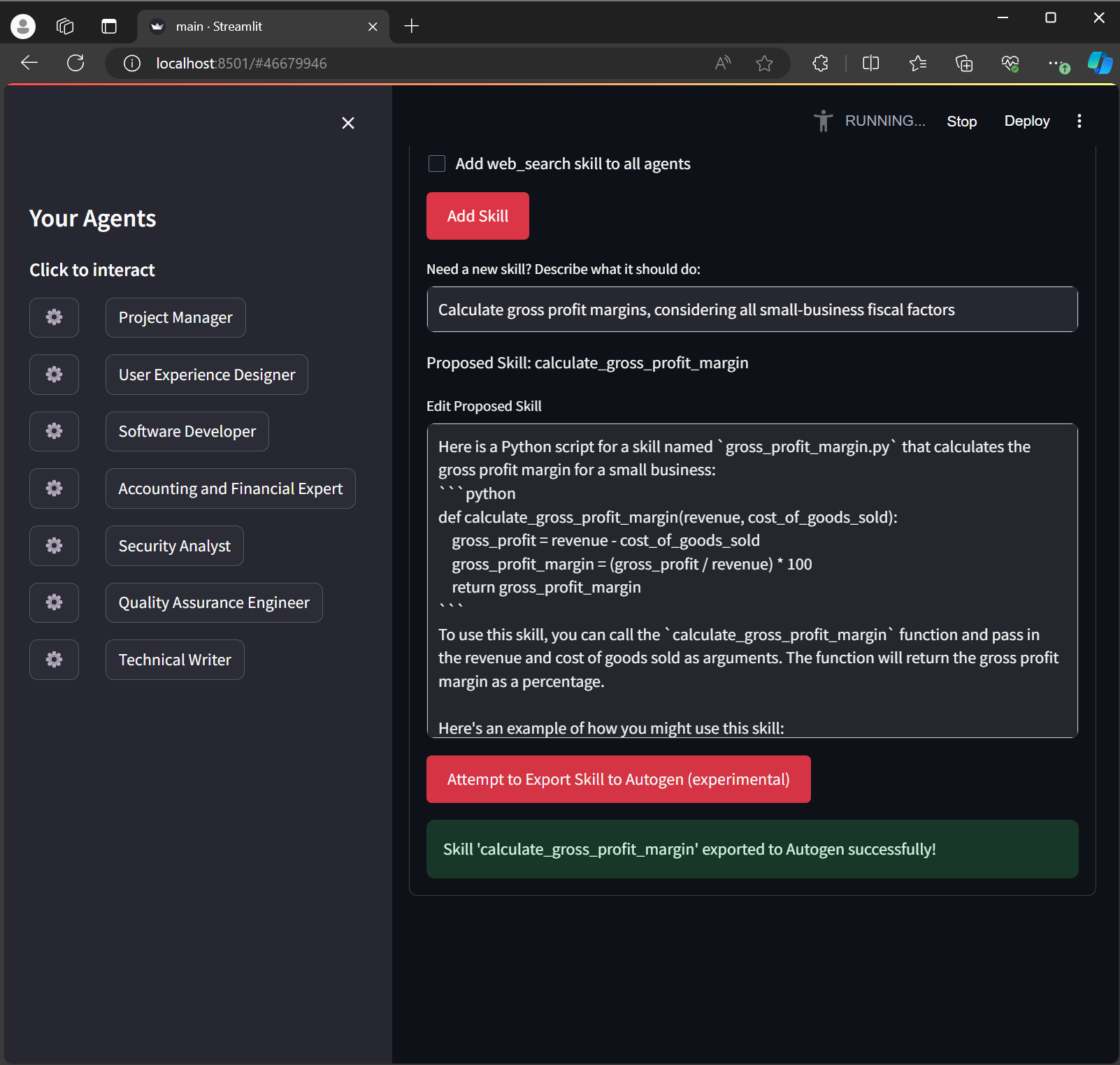Toggle the split screen icon
This screenshot has width=1120, height=1065.
(x=870, y=64)
